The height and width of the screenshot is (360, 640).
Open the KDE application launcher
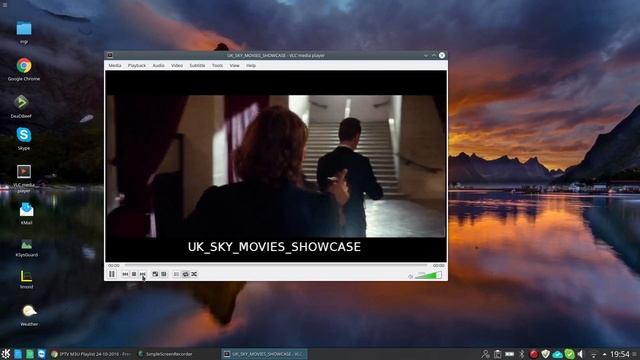(6, 354)
